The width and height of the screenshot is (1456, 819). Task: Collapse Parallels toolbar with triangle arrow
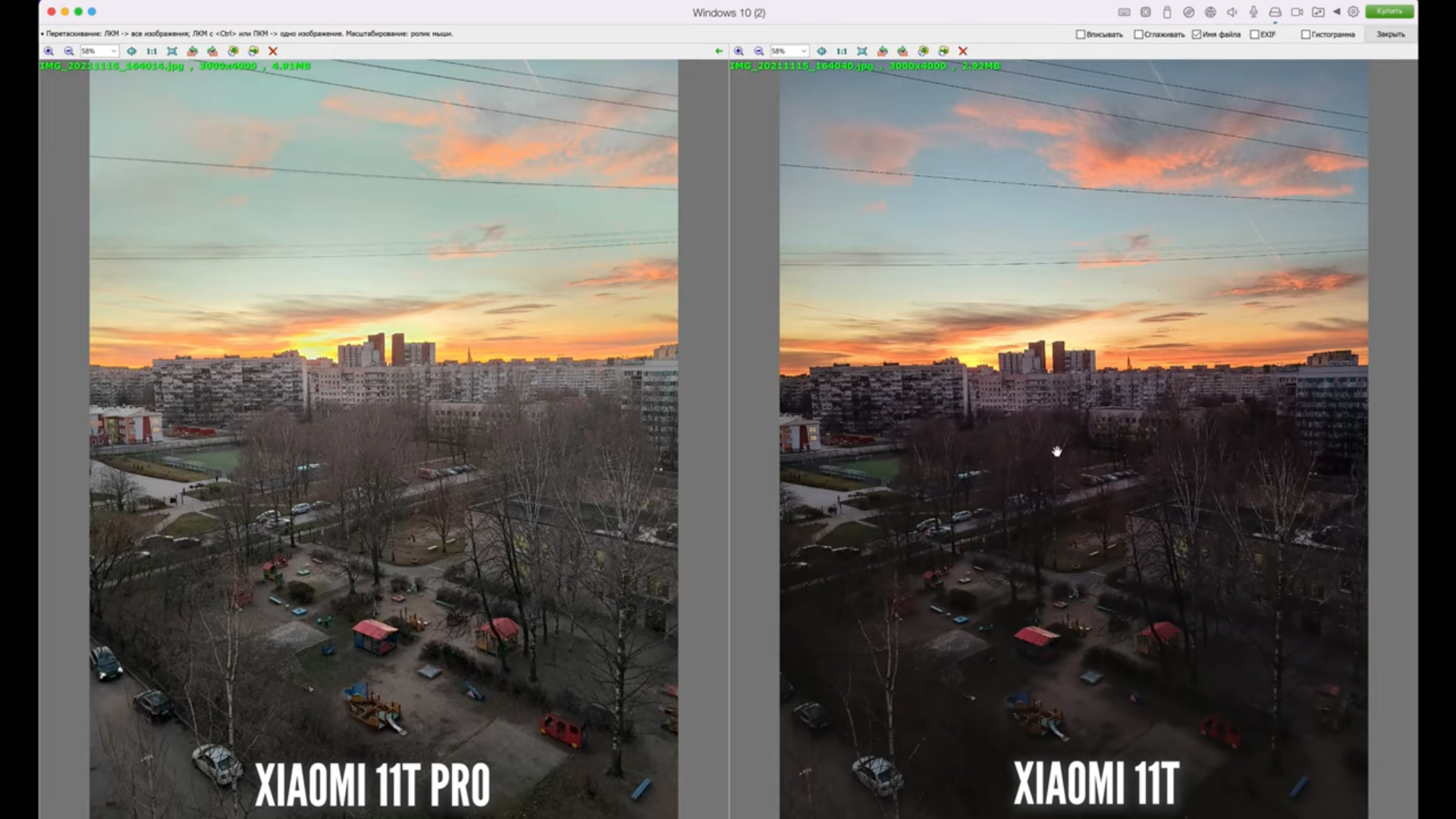point(1336,11)
